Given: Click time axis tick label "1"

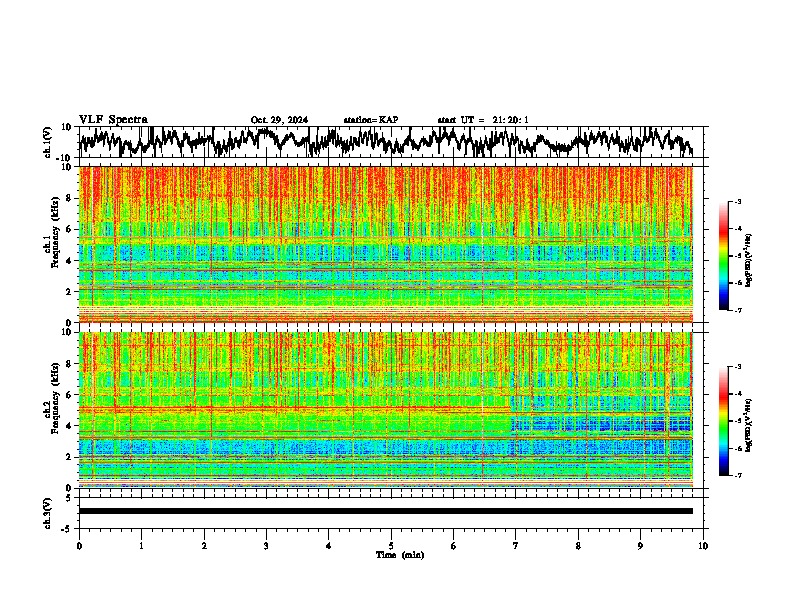Looking at the screenshot, I should [141, 546].
